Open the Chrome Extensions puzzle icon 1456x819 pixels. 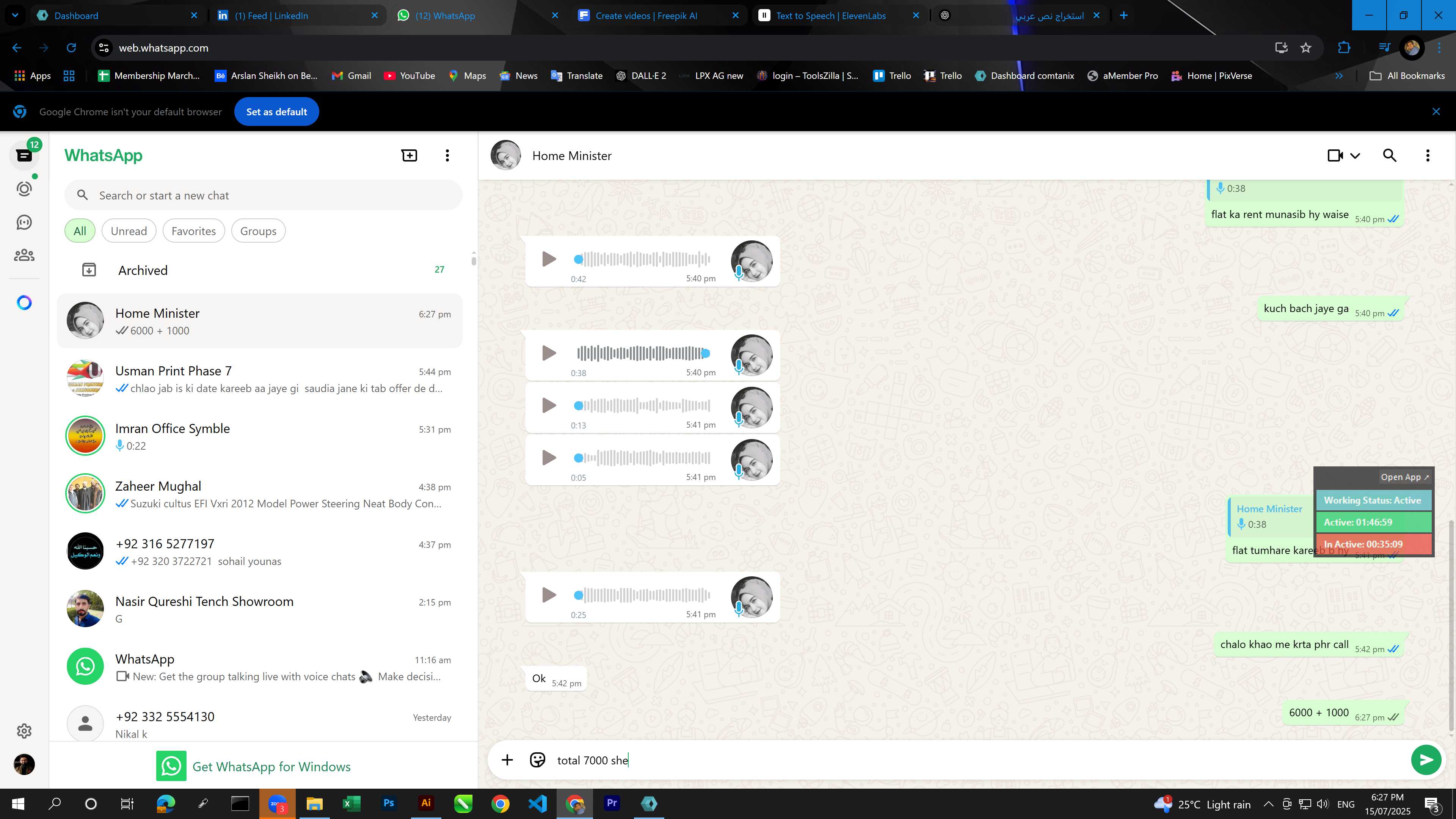tap(1344, 48)
